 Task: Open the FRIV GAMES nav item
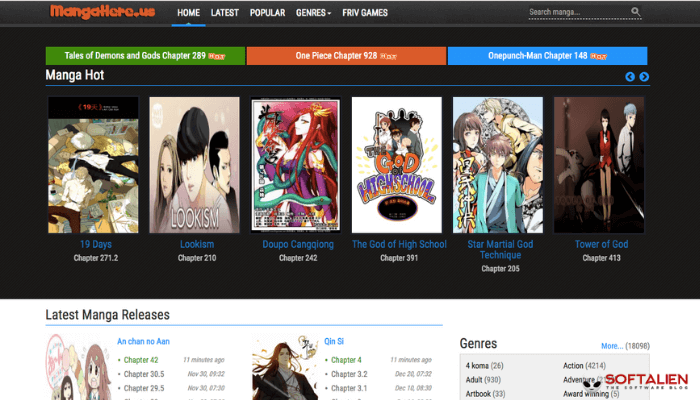pyautogui.click(x=365, y=13)
